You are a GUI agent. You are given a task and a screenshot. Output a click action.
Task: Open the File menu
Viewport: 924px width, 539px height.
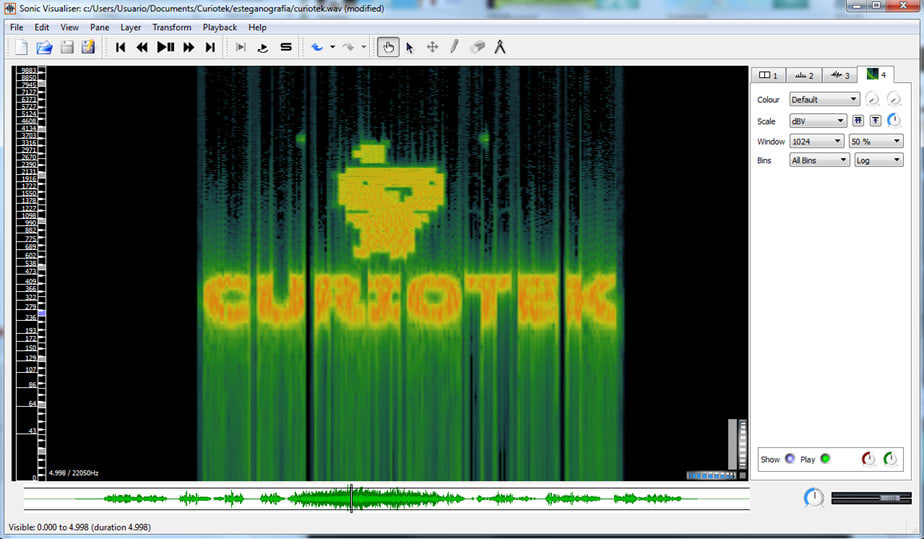[x=16, y=27]
